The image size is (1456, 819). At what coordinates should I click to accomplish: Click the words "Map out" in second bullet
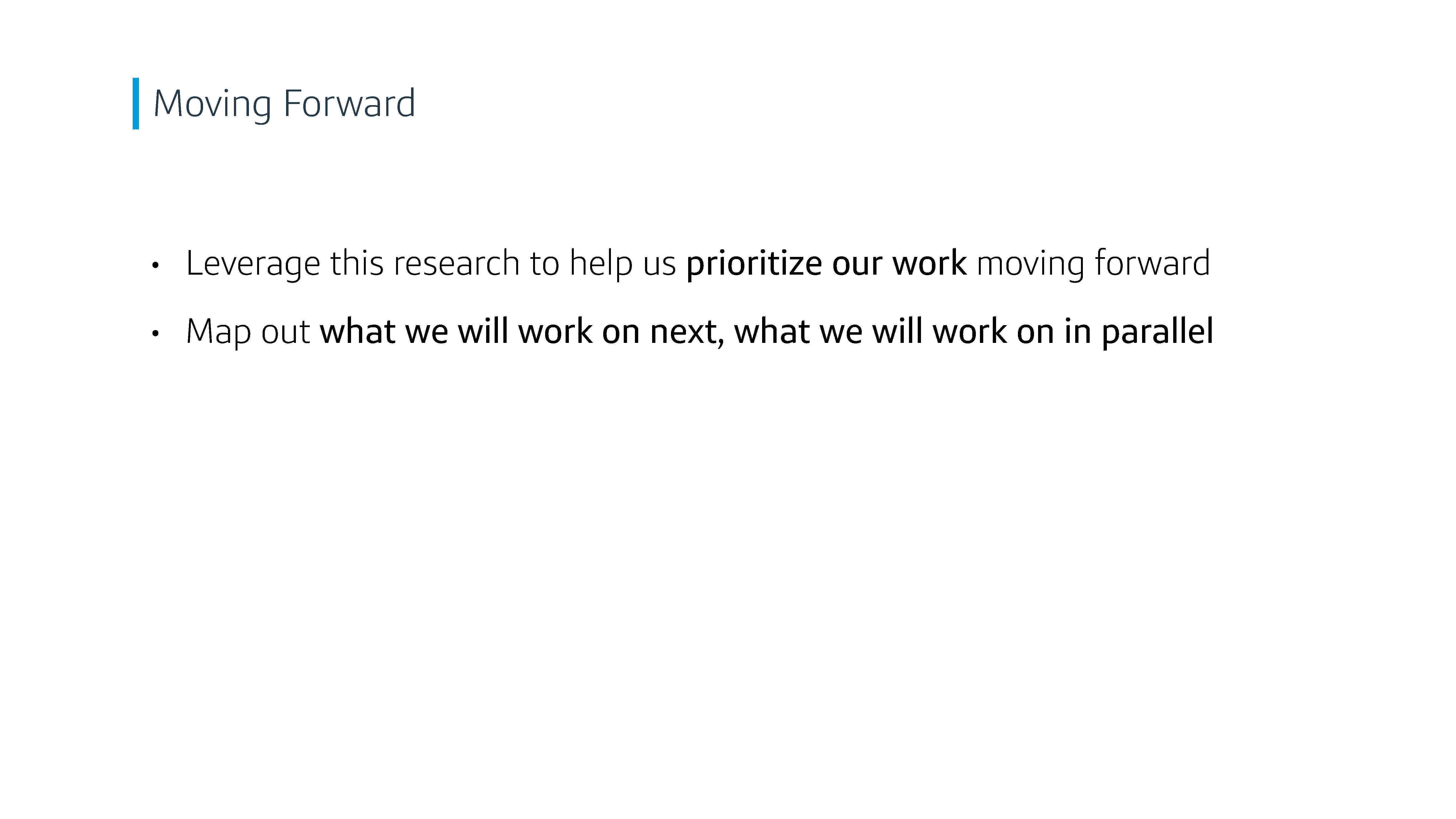248,332
